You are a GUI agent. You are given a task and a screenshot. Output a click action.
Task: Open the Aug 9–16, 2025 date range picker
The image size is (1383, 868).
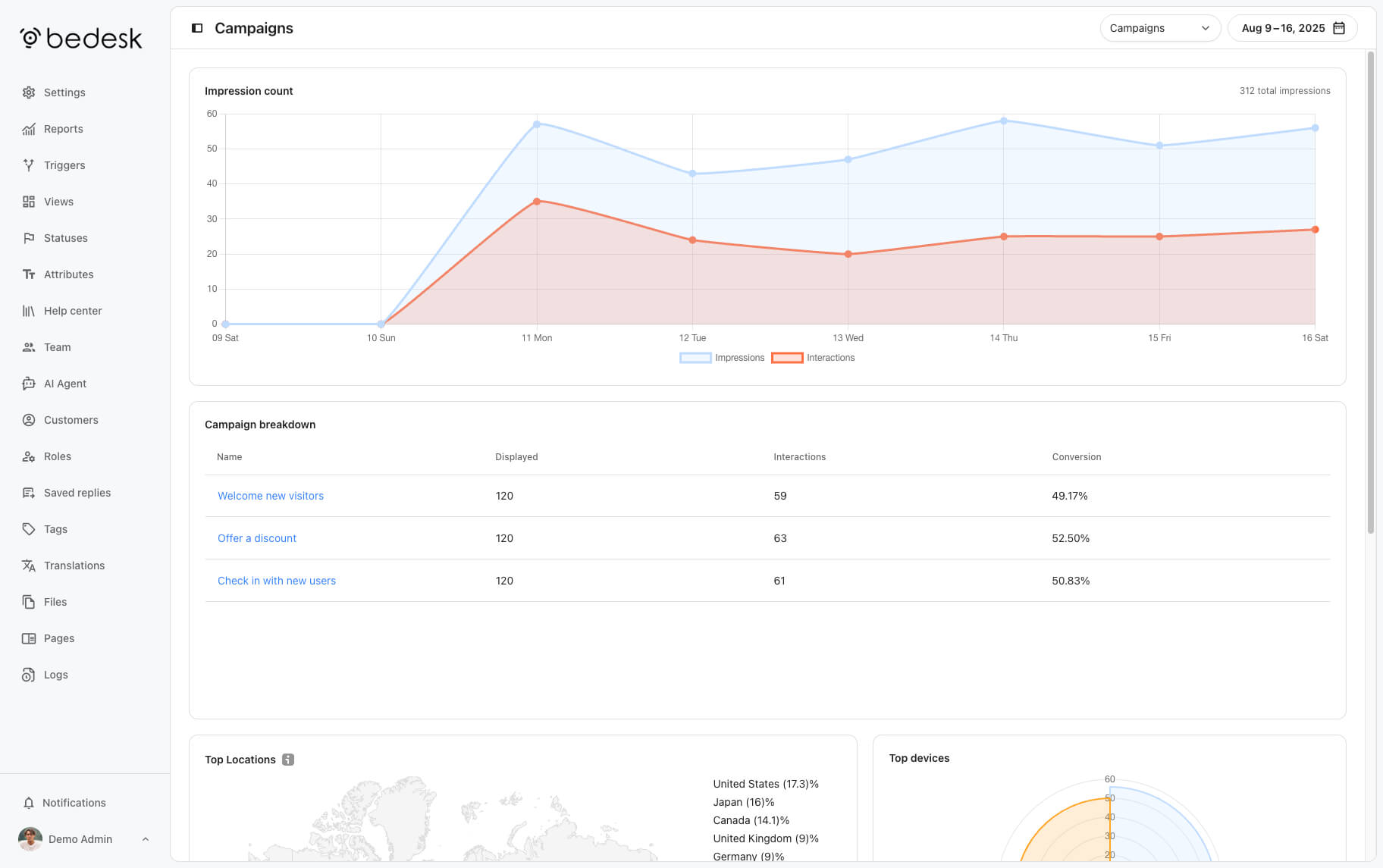pos(1292,28)
